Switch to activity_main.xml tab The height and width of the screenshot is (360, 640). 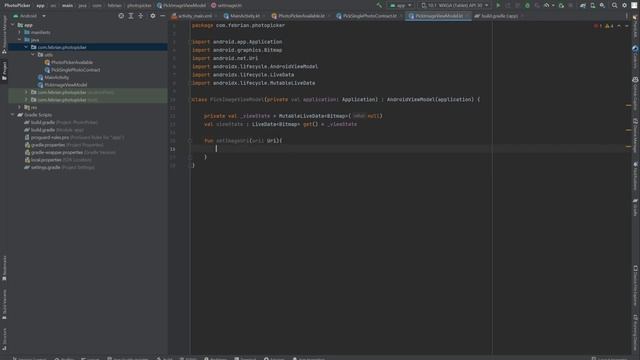(x=192, y=16)
